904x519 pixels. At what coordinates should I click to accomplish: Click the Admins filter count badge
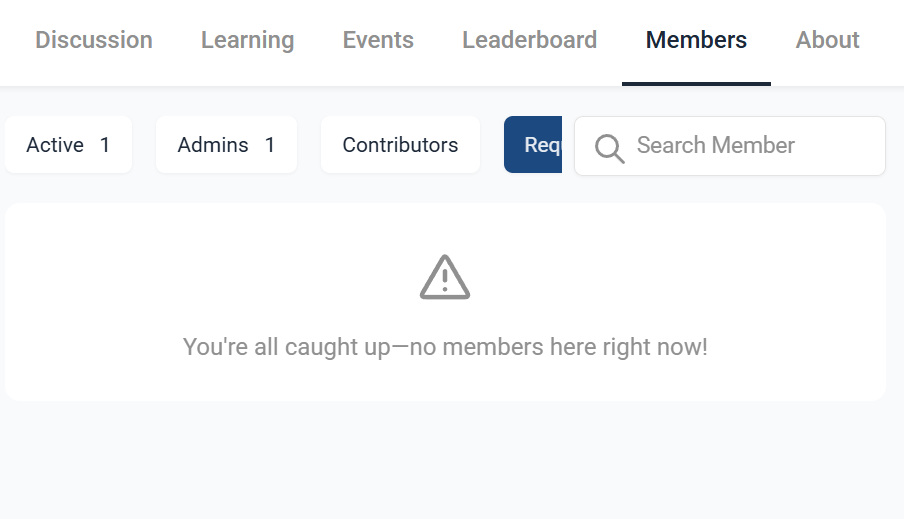(270, 145)
